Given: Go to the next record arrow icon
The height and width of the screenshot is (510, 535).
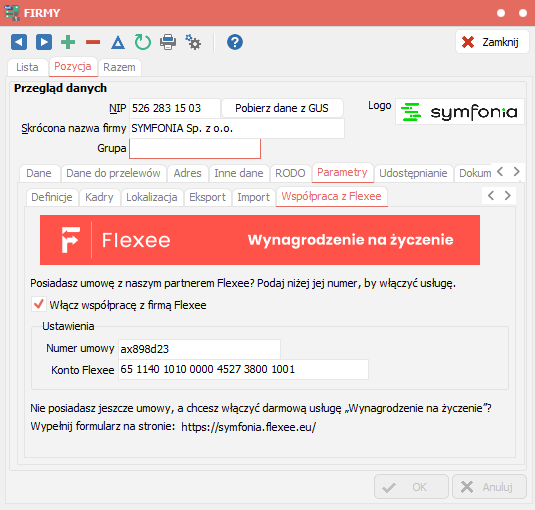Looking at the screenshot, I should (x=44, y=42).
